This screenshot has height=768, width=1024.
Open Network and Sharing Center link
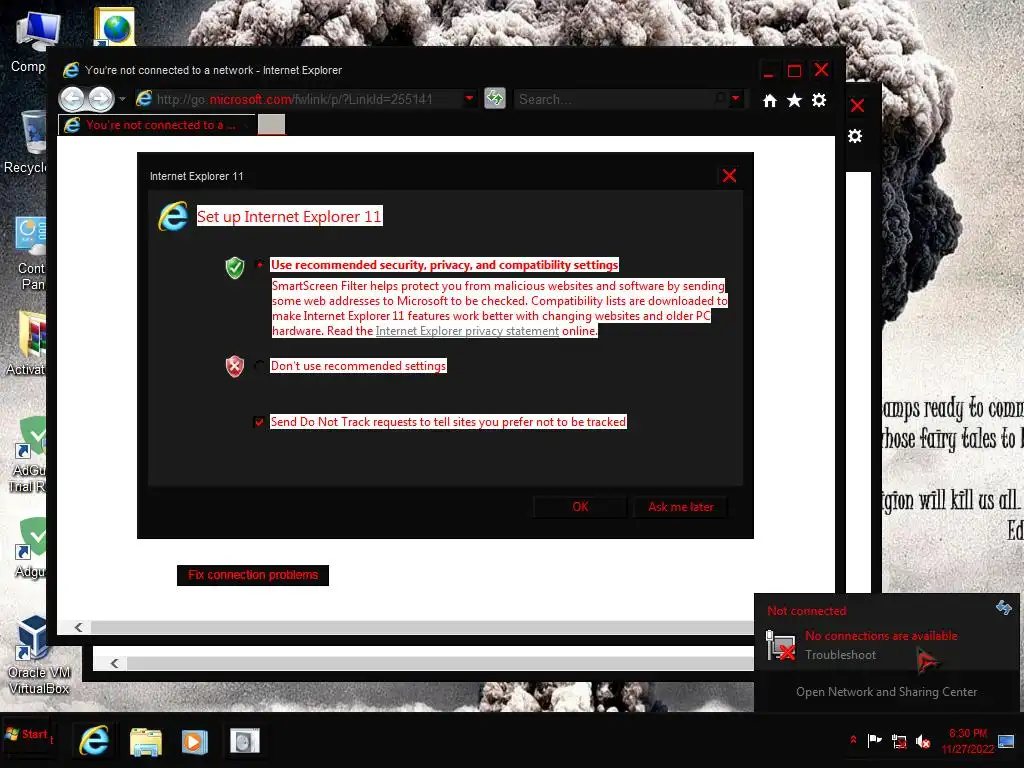pyautogui.click(x=886, y=692)
